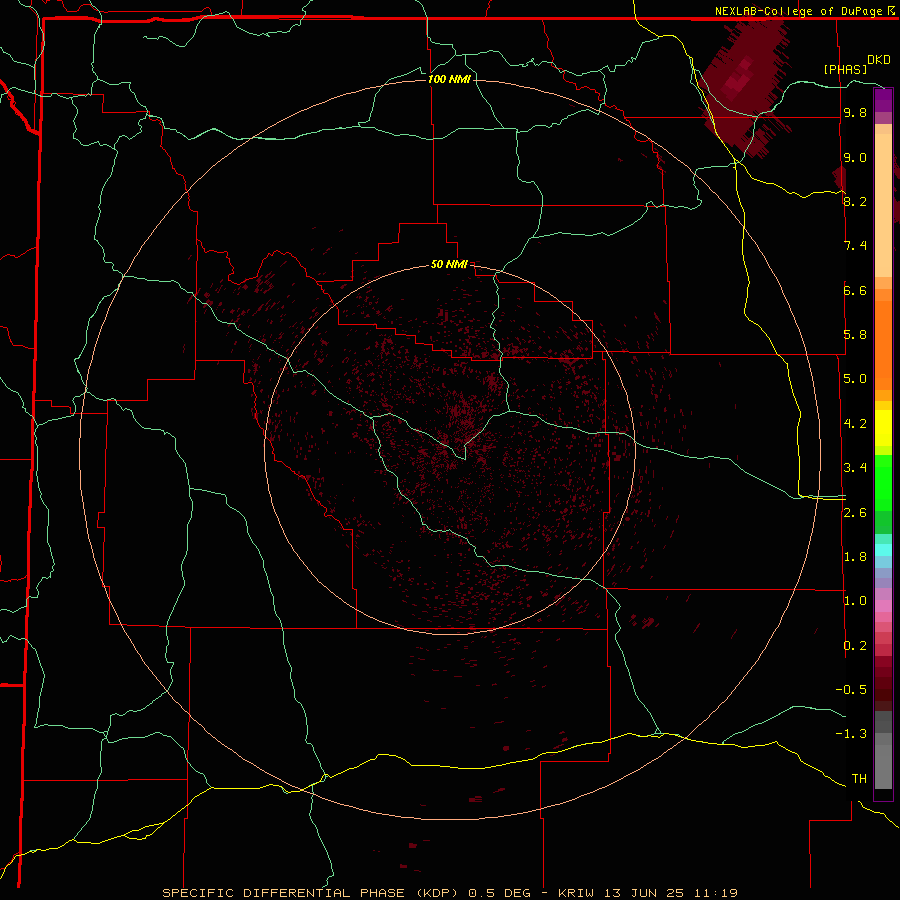Click the 6.6 value on color scale
This screenshot has width=900, height=900.
855,290
